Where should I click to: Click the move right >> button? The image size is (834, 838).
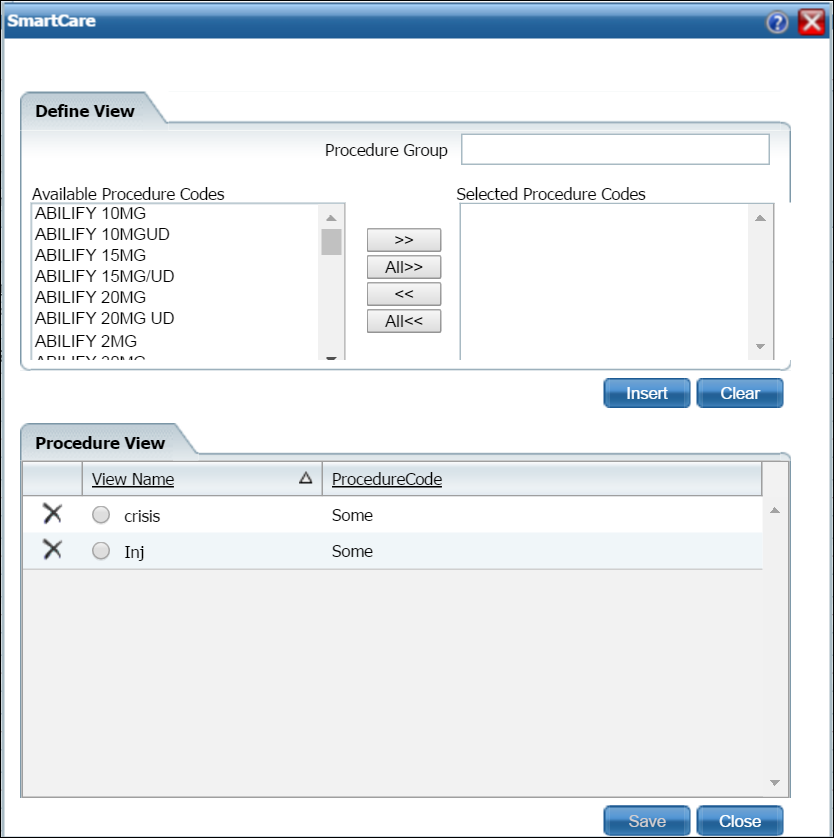tap(404, 240)
